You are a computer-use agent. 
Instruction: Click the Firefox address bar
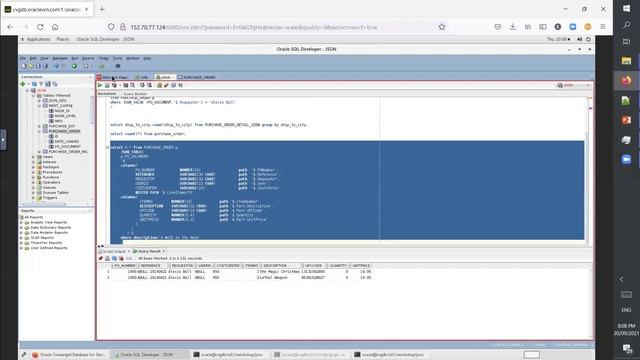pos(273,27)
